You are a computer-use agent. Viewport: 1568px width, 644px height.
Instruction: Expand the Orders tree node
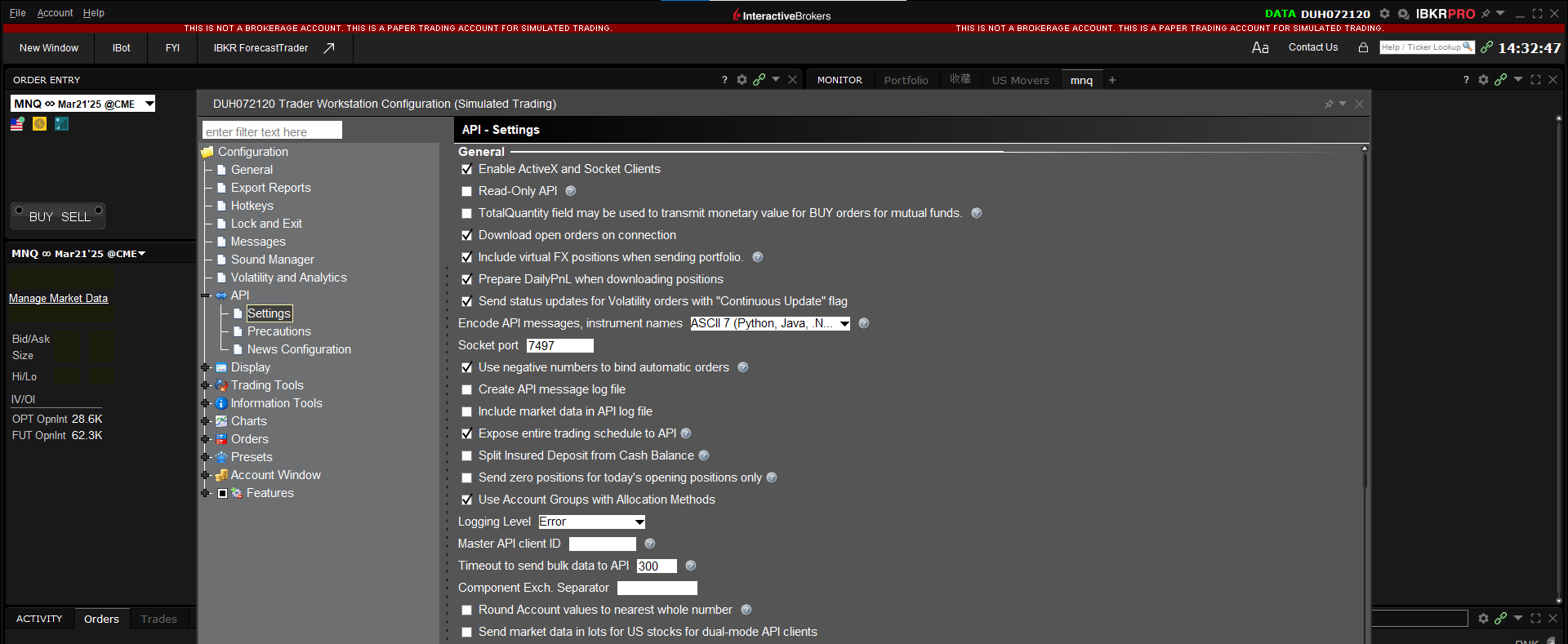pos(206,439)
